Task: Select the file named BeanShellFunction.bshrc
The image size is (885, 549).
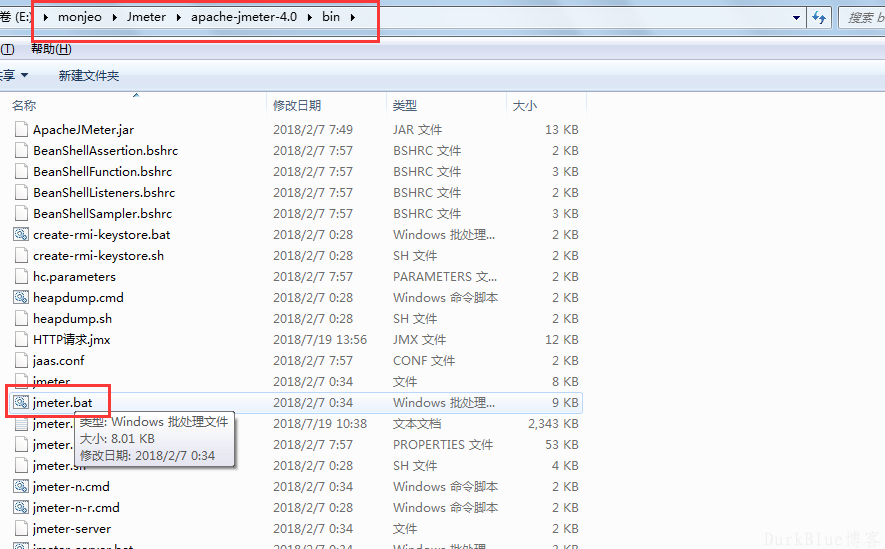Action: tap(103, 172)
